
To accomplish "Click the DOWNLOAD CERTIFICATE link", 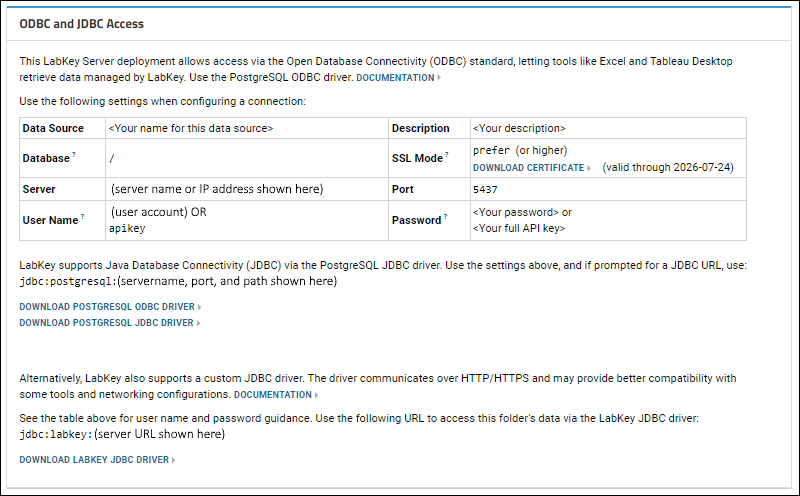I will pos(528,168).
